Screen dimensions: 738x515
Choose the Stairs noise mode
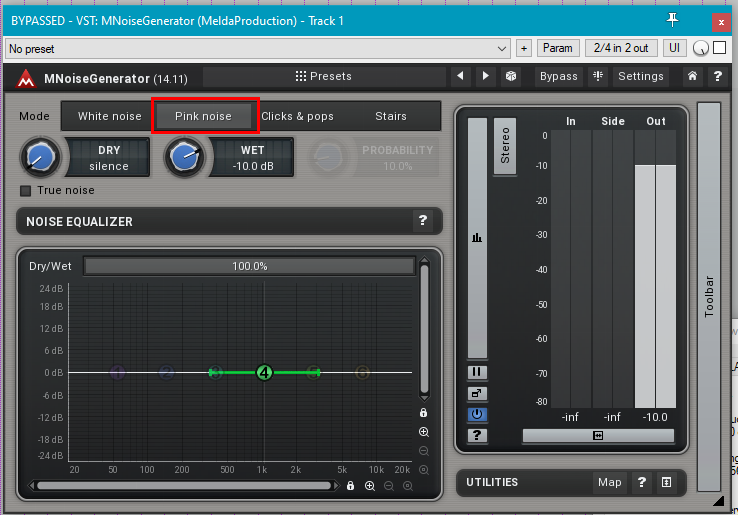pyautogui.click(x=391, y=116)
